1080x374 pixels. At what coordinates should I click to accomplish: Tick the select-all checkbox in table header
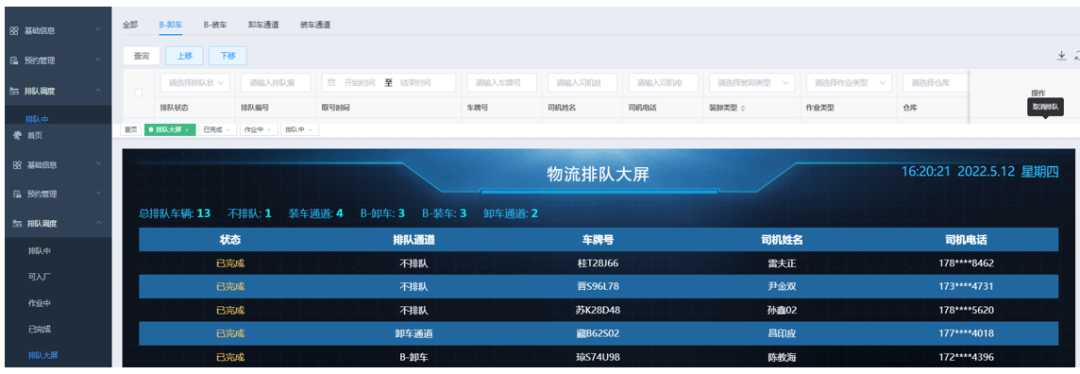[138, 93]
